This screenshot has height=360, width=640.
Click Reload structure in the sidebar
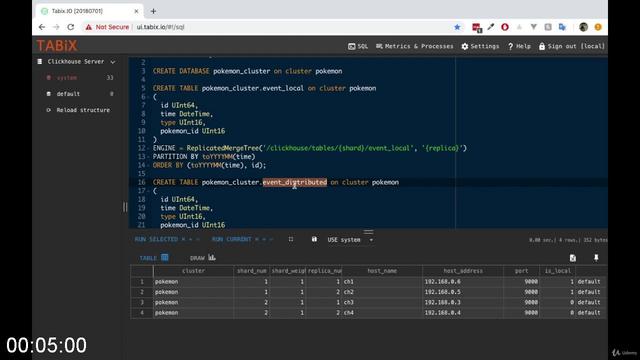(83, 110)
